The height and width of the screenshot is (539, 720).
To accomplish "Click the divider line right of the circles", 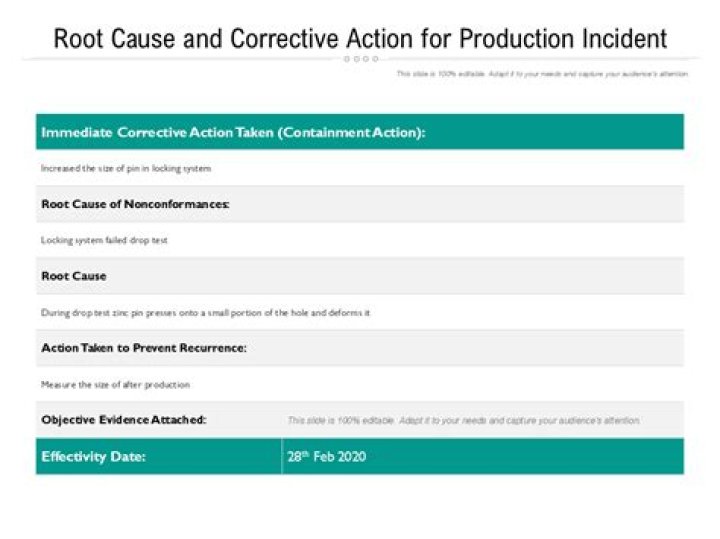I will pyautogui.click(x=542, y=59).
